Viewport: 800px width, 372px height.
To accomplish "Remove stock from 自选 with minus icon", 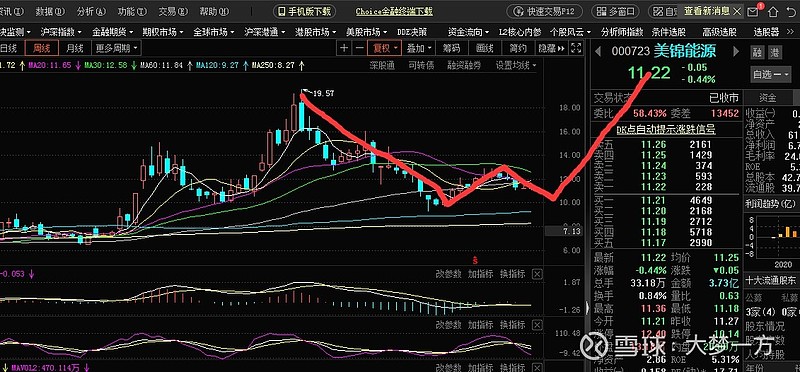I will (x=779, y=75).
